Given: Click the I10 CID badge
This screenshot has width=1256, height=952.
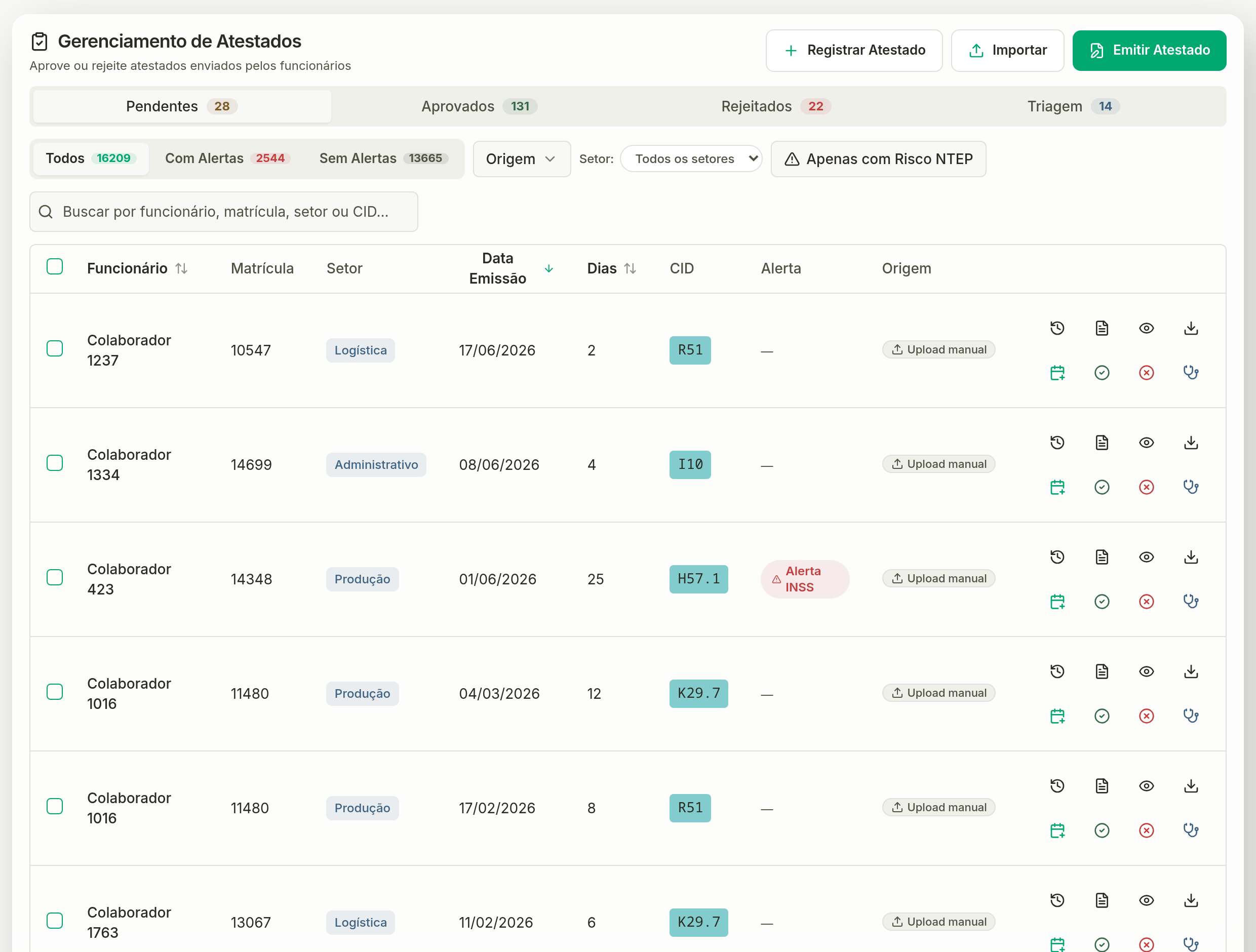Looking at the screenshot, I should [x=690, y=464].
